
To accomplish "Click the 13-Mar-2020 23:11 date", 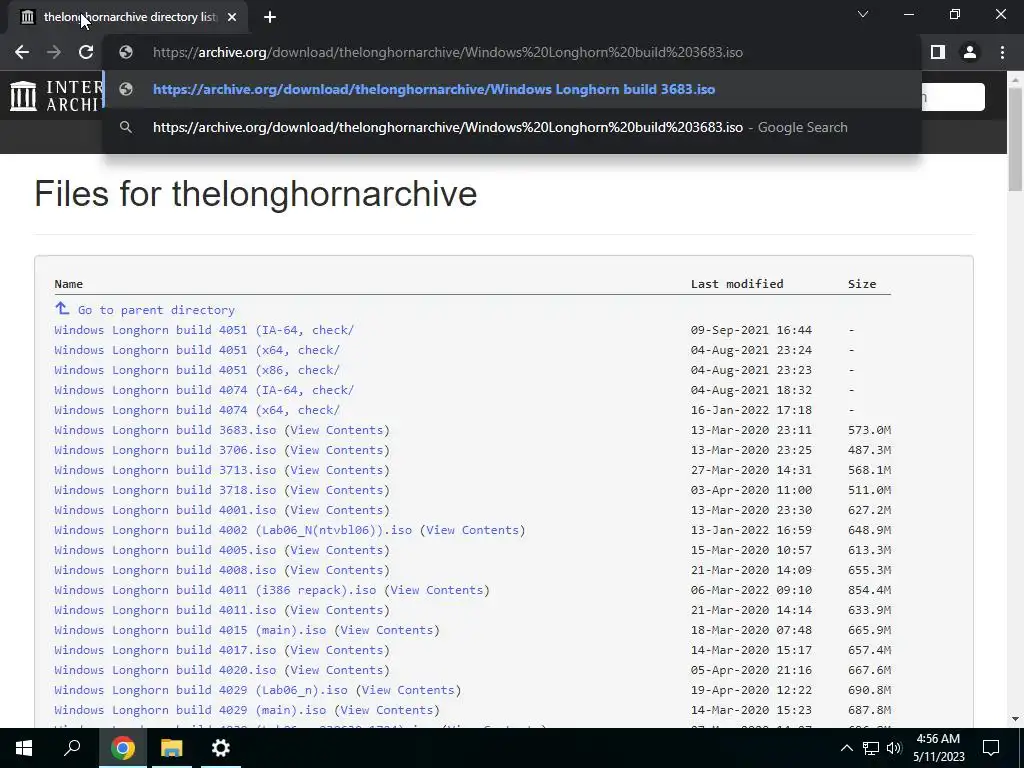I will (x=751, y=430).
